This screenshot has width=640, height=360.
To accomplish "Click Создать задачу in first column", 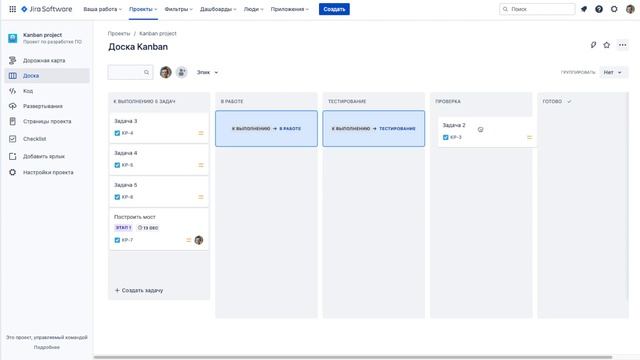I will [139, 290].
